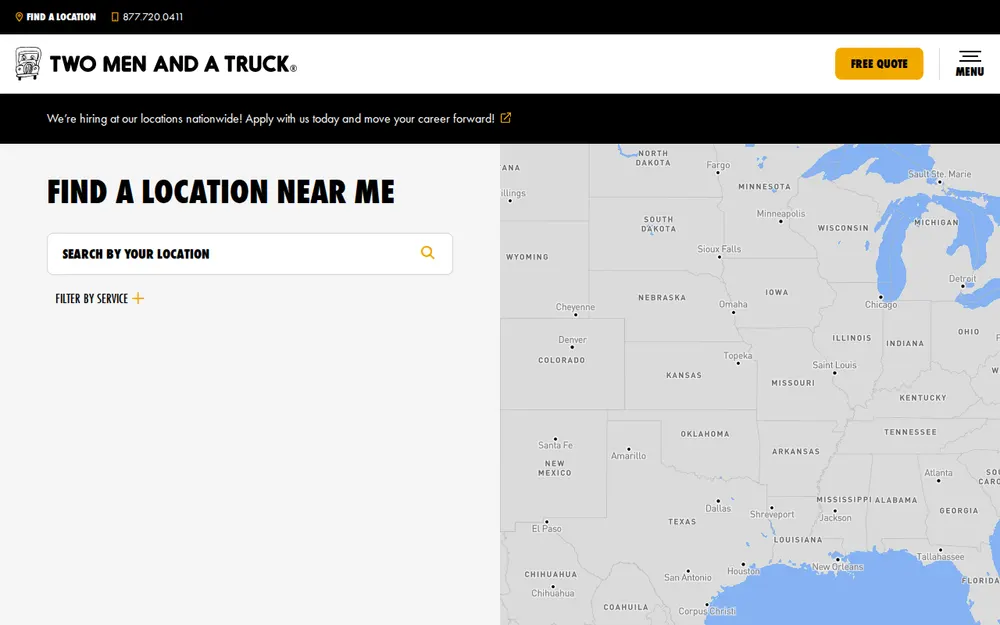
Task: Click the Find a Location pin icon
Action: click(x=19, y=17)
